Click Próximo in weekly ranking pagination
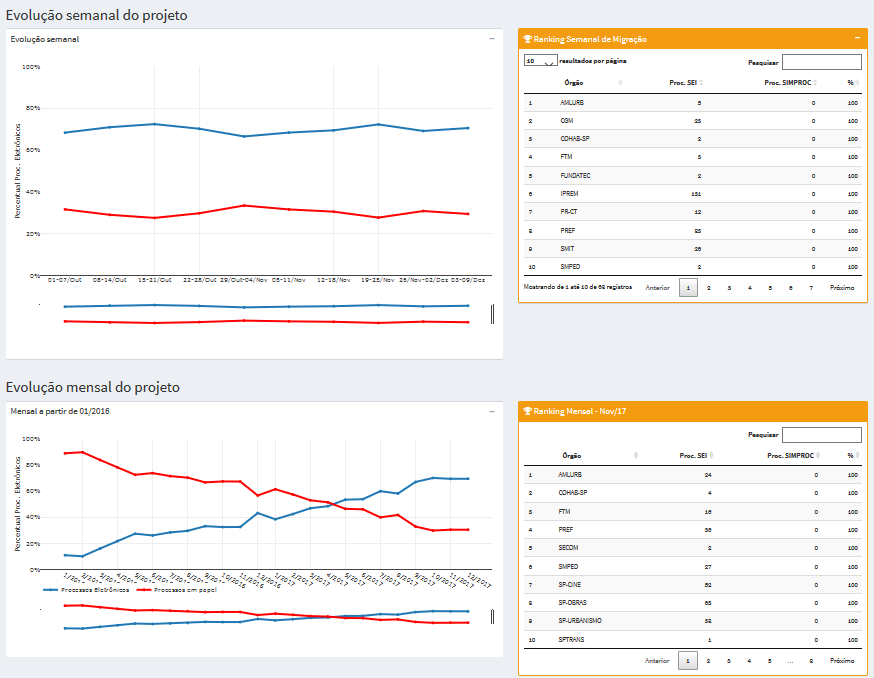The image size is (874, 678). 842,288
